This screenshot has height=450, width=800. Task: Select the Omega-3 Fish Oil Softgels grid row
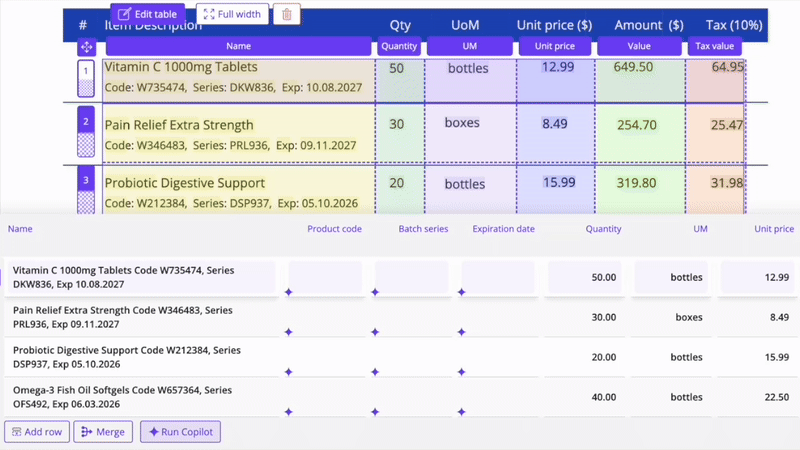pyautogui.click(x=400, y=397)
